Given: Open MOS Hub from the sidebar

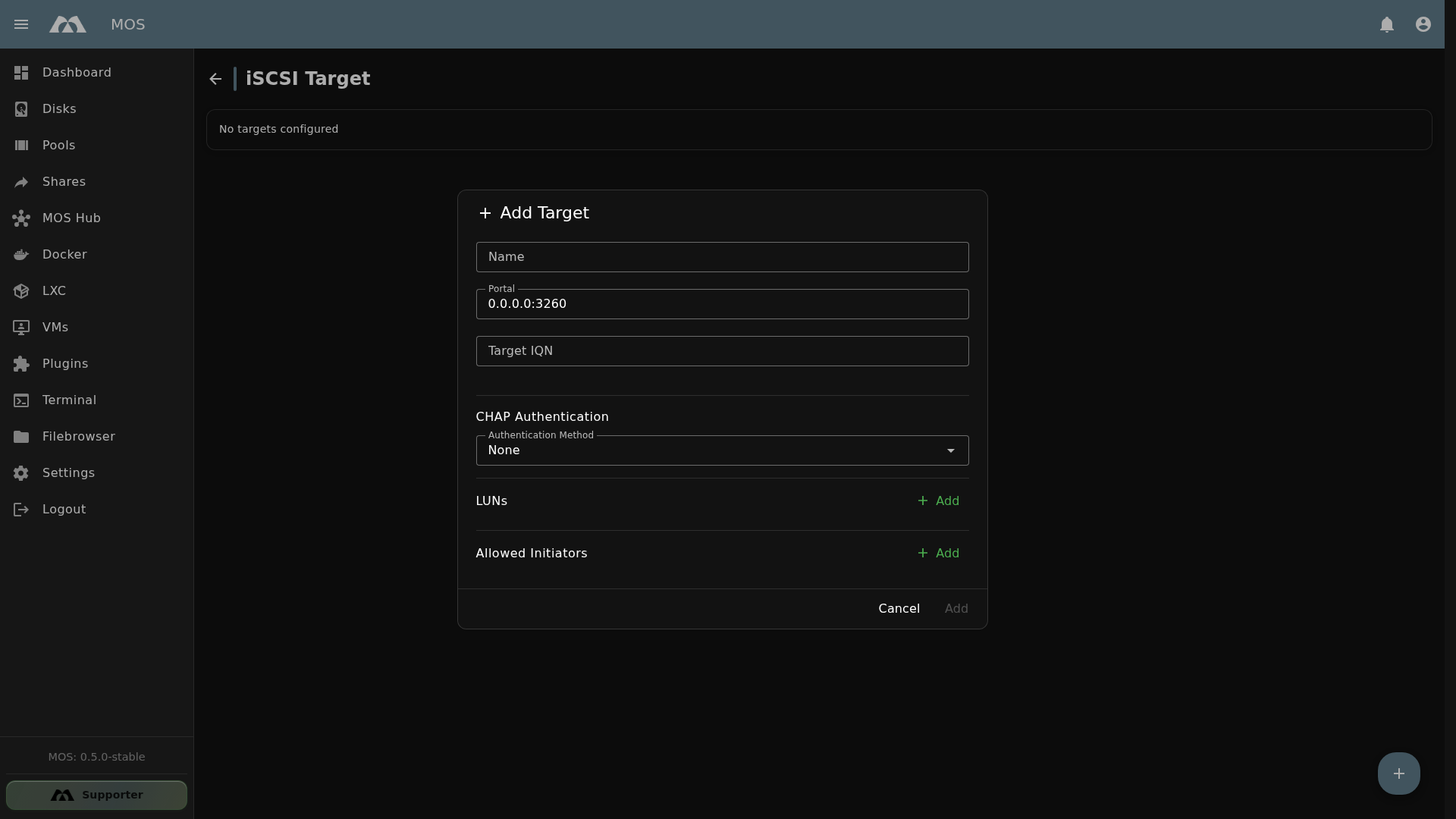Looking at the screenshot, I should [96, 218].
